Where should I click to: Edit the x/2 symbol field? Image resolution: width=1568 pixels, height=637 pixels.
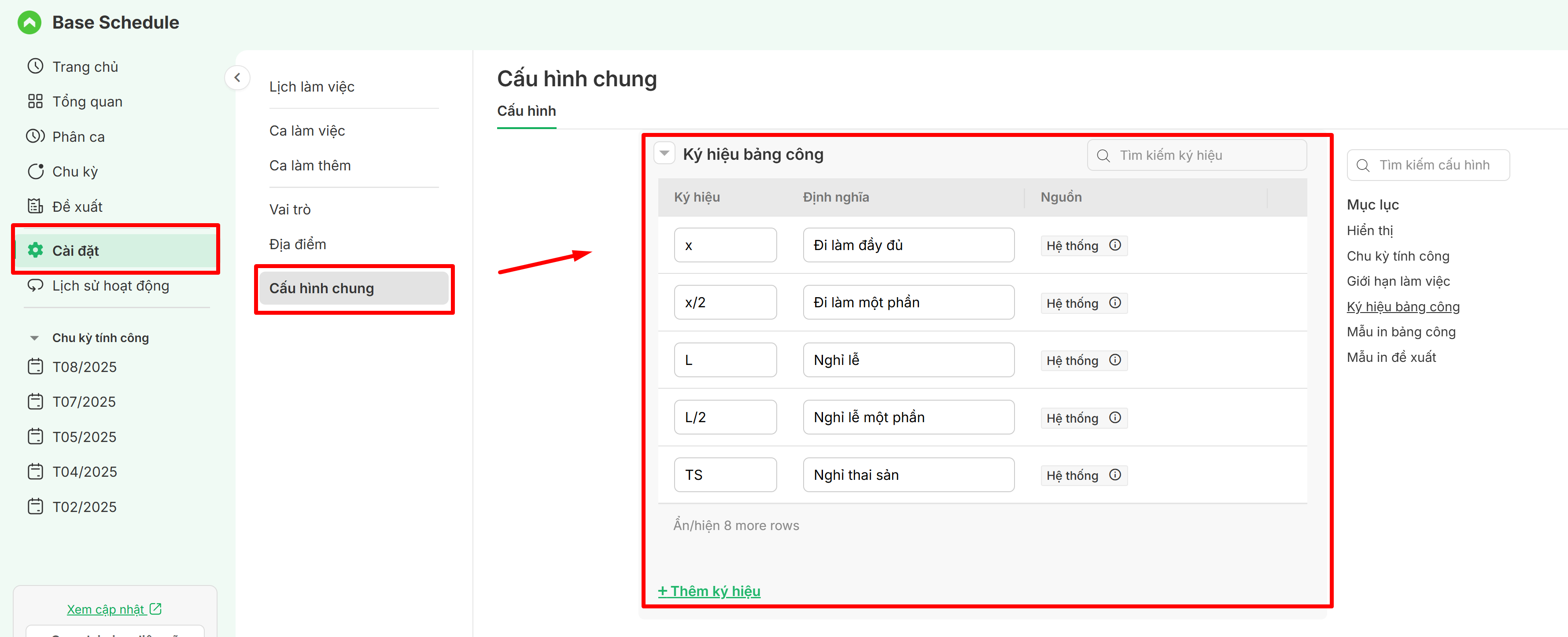[x=724, y=302]
